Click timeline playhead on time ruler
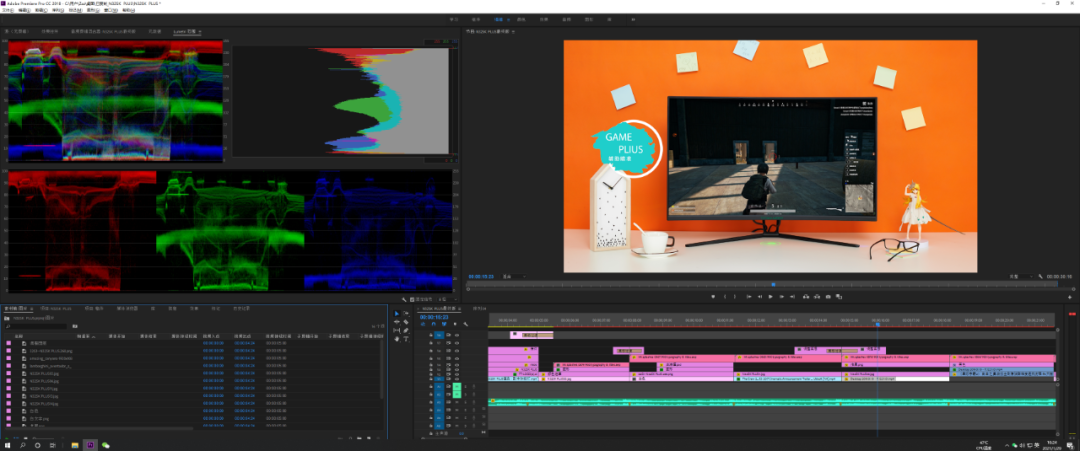Image resolution: width=1080 pixels, height=451 pixels. coord(877,324)
